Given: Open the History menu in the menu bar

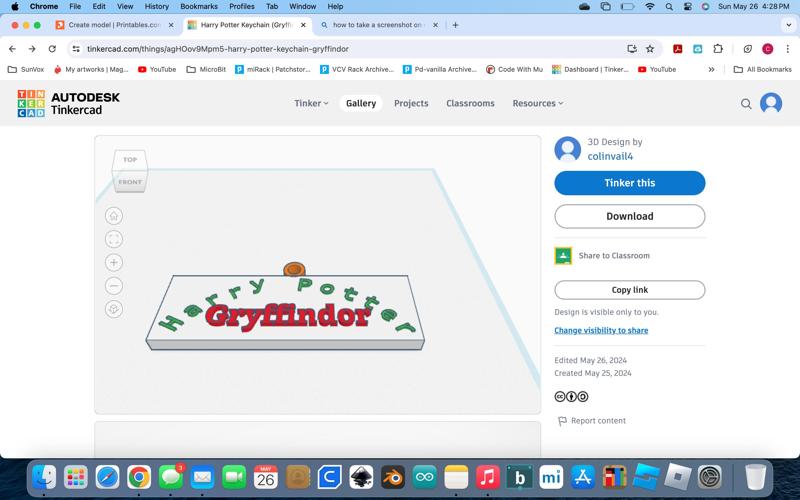Looking at the screenshot, I should pyautogui.click(x=156, y=7).
